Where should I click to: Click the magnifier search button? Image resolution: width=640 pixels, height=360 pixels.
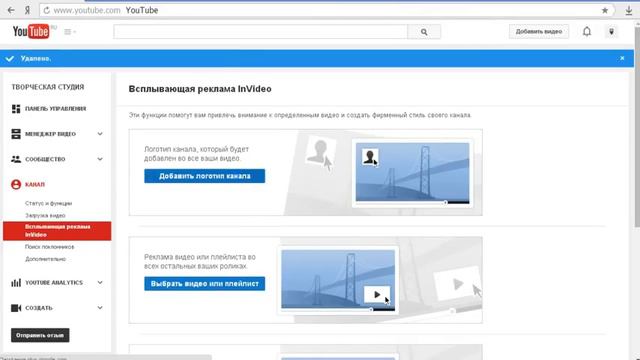424,31
